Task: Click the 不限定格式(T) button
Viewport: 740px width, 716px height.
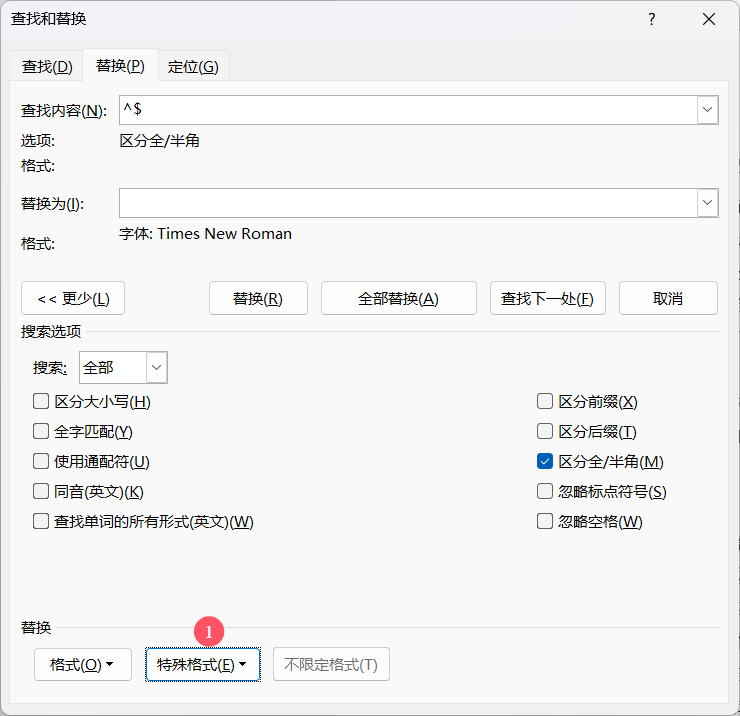Action: tap(331, 665)
